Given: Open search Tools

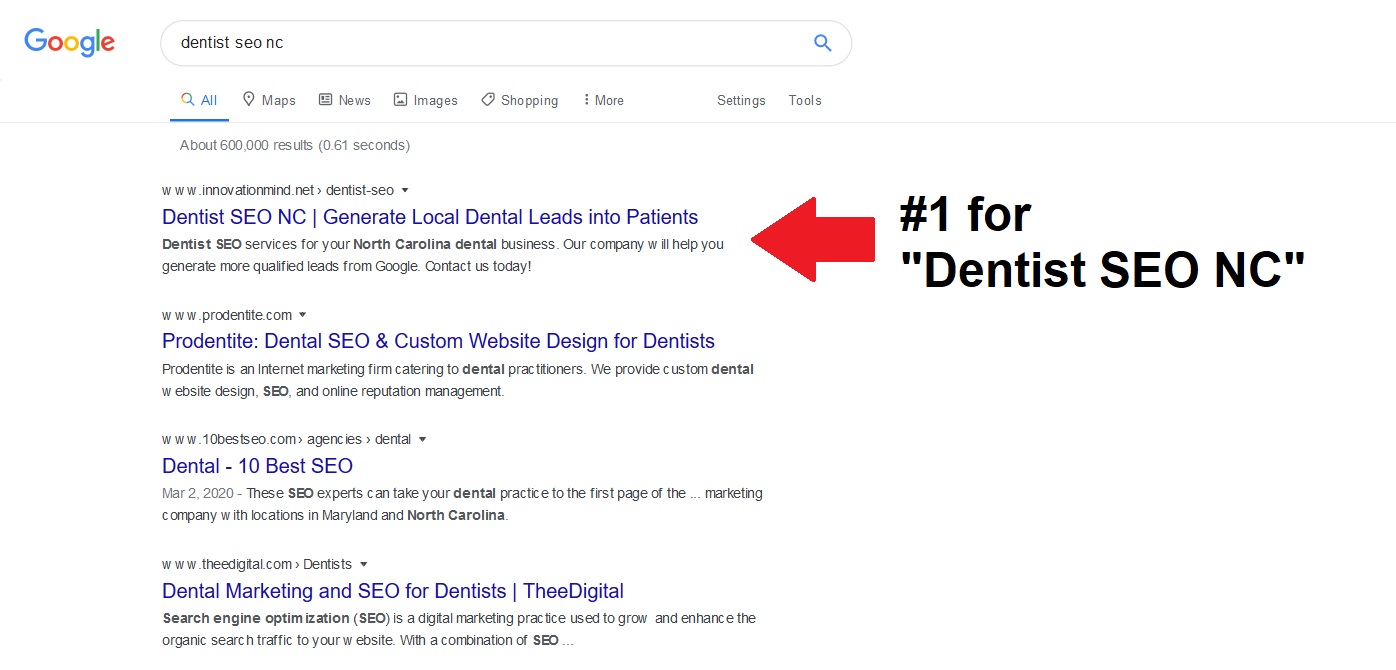Looking at the screenshot, I should [805, 100].
